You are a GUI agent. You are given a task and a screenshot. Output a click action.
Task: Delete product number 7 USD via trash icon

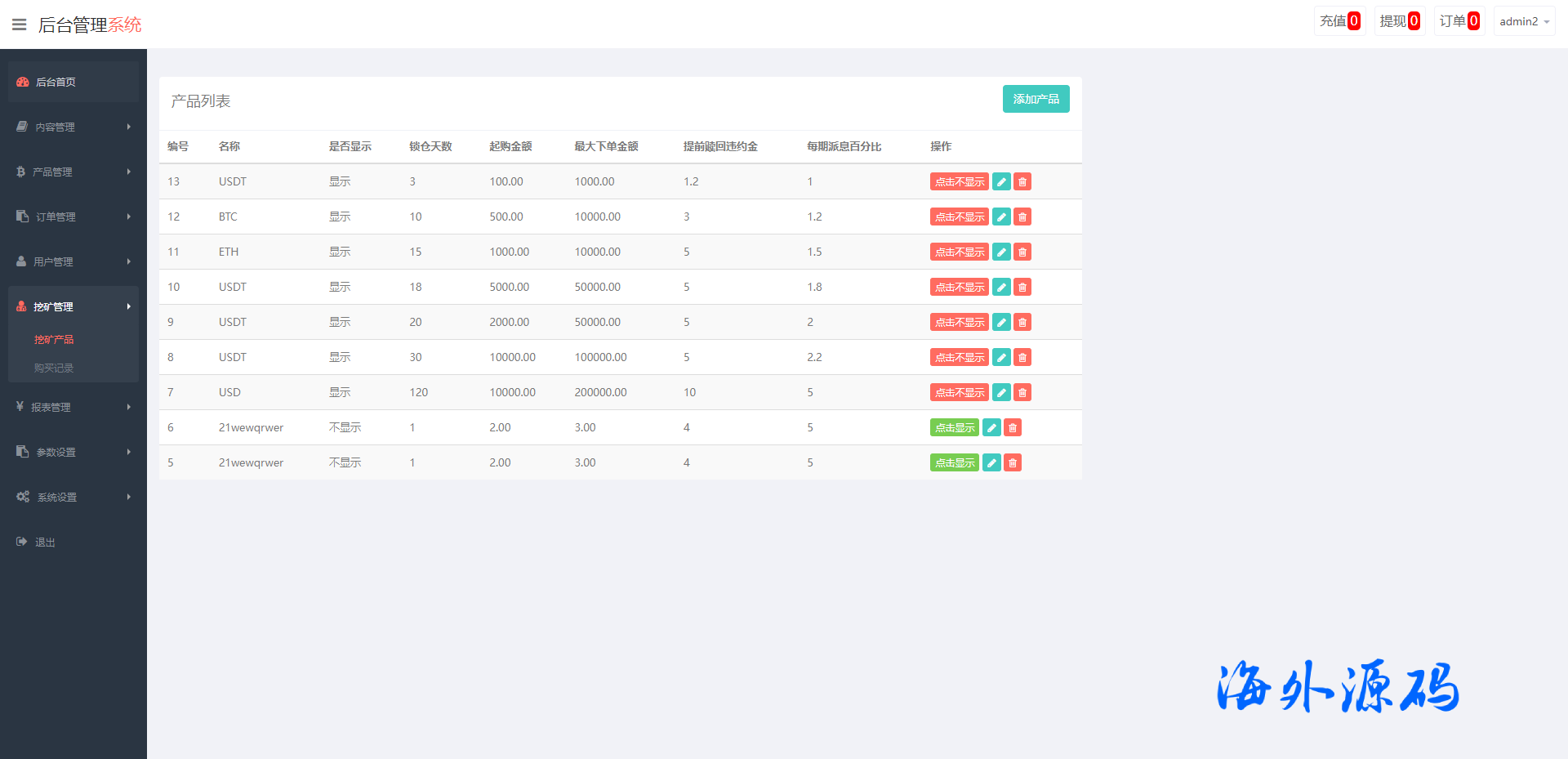tap(1022, 392)
